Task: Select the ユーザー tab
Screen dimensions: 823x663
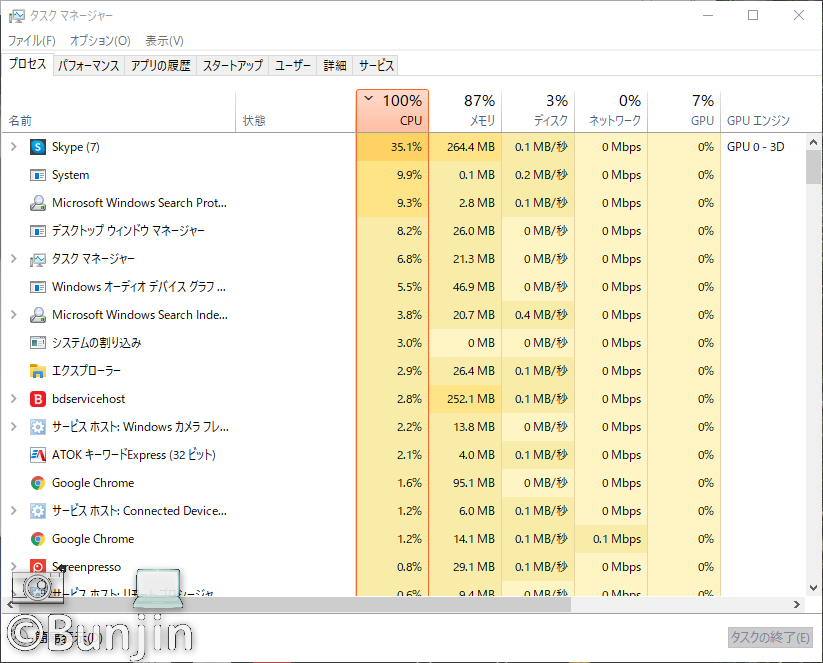Action: point(293,66)
